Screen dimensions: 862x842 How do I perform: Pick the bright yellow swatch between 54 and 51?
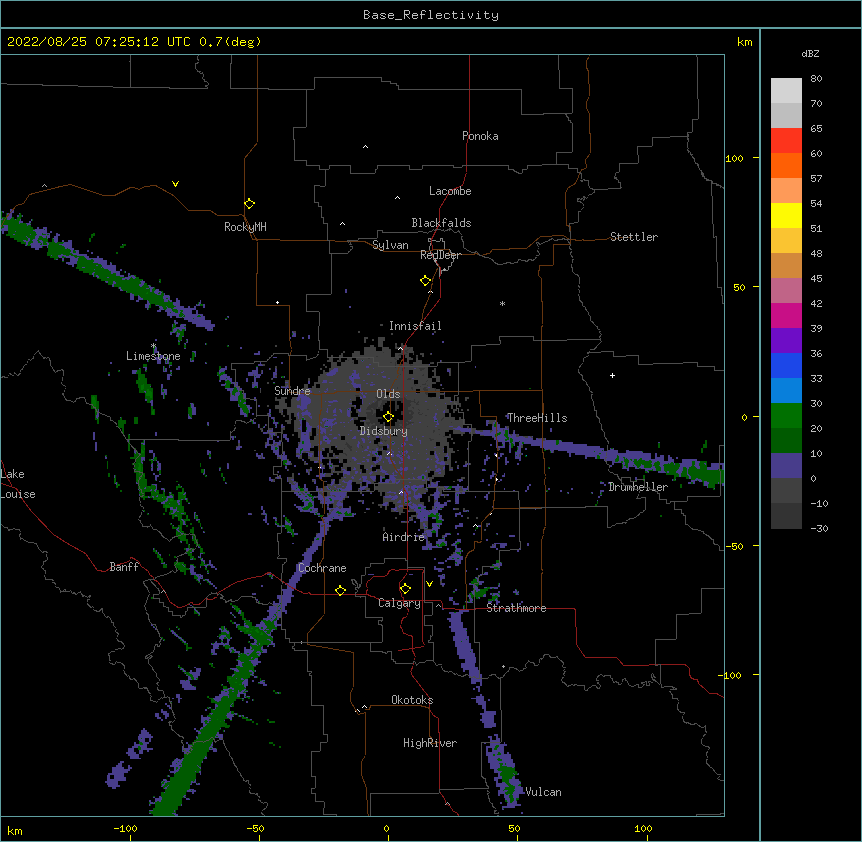point(786,215)
